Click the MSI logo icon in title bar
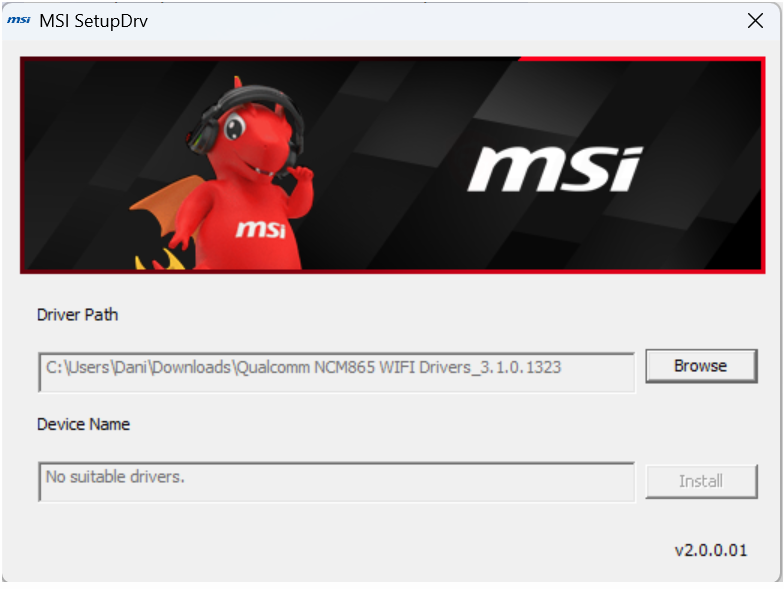 click(18, 20)
